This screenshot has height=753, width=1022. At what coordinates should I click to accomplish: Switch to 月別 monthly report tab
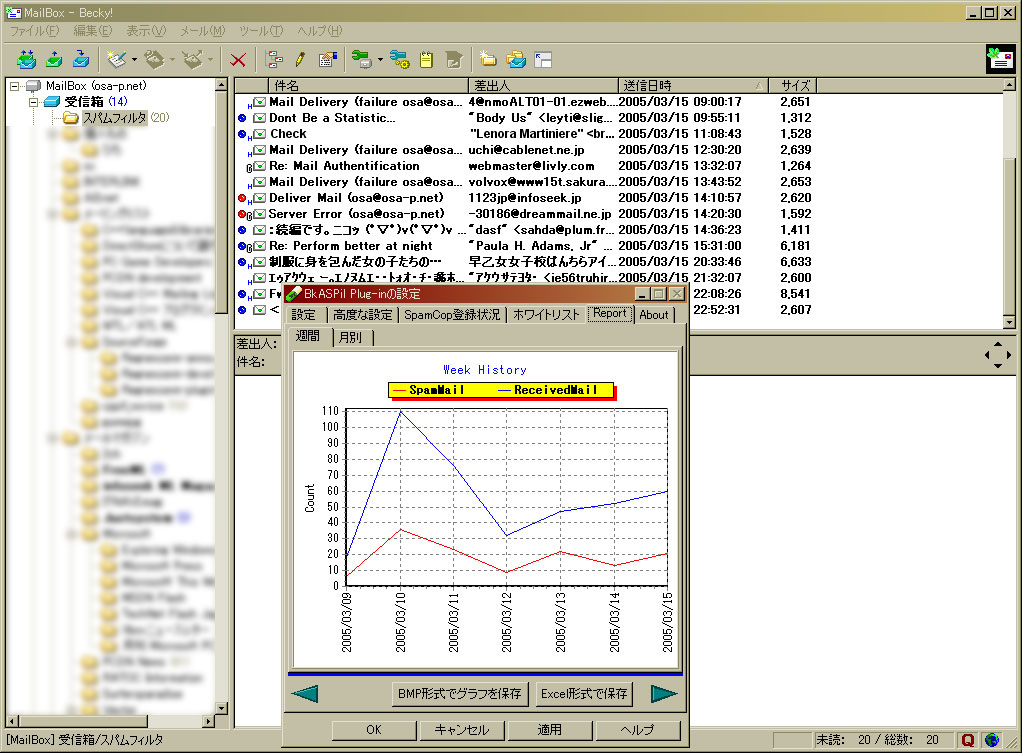[351, 338]
